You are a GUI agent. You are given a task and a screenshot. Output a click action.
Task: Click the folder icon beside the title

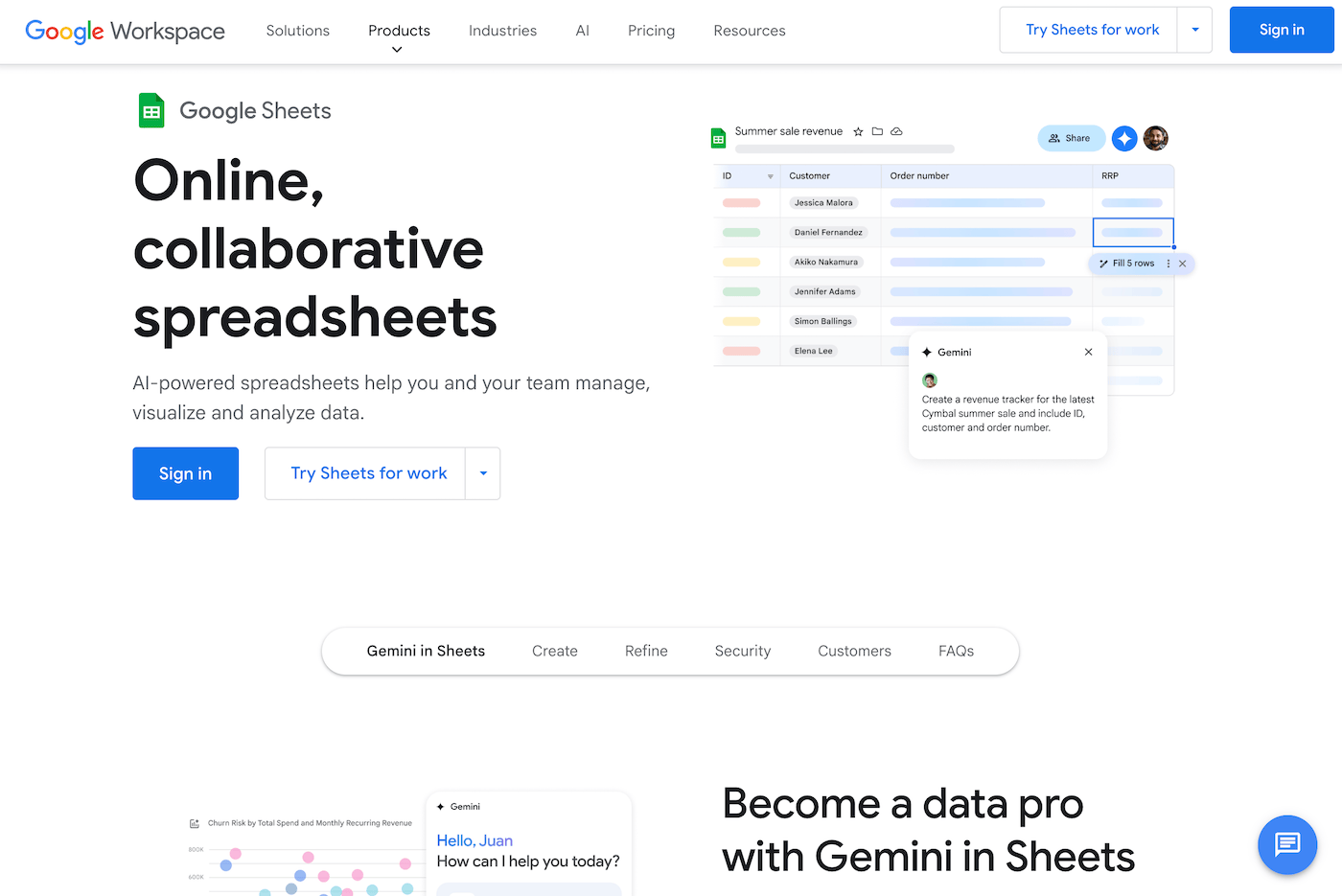coord(877,131)
